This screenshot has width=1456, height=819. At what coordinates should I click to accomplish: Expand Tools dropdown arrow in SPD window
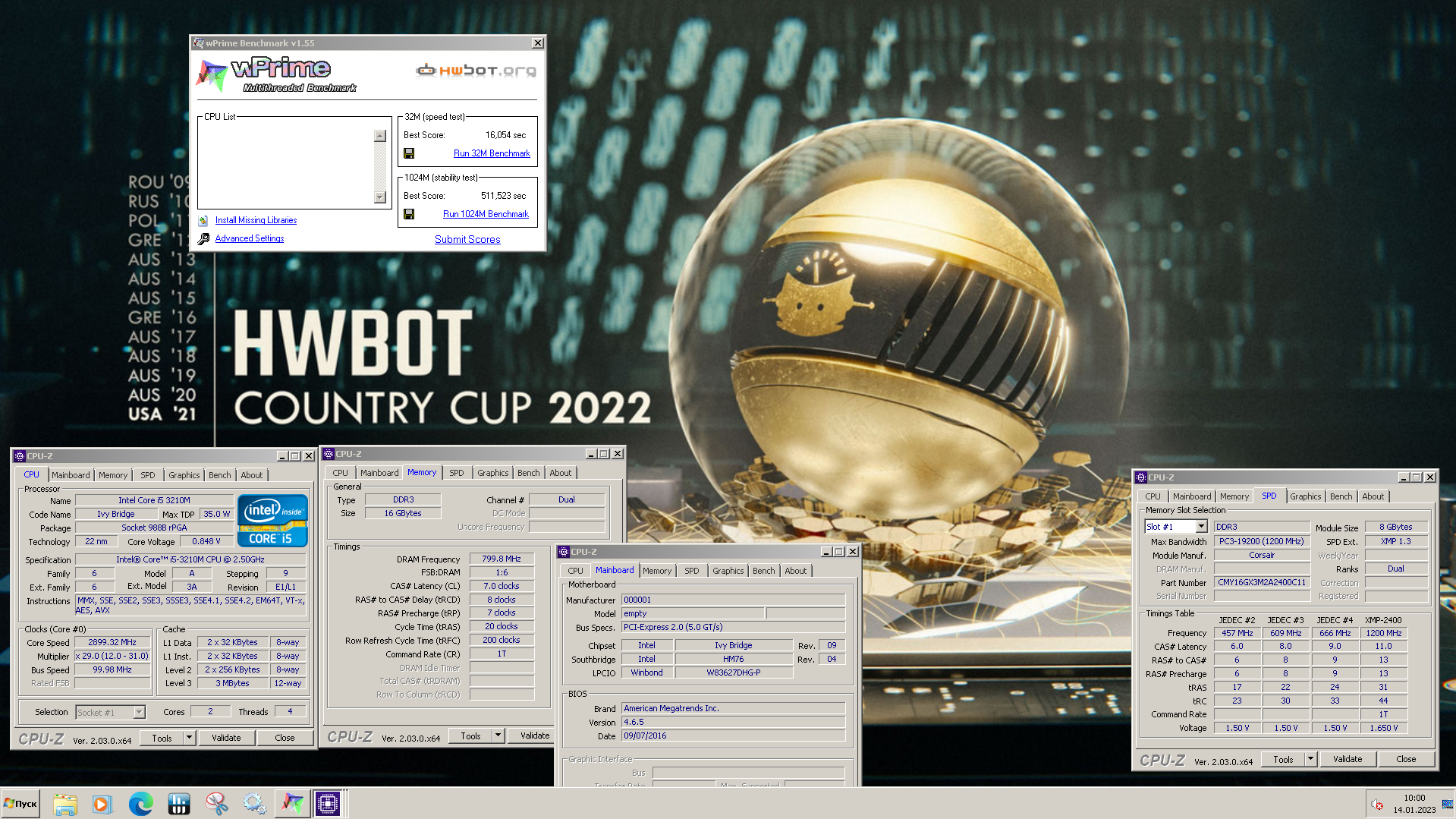pos(1310,759)
